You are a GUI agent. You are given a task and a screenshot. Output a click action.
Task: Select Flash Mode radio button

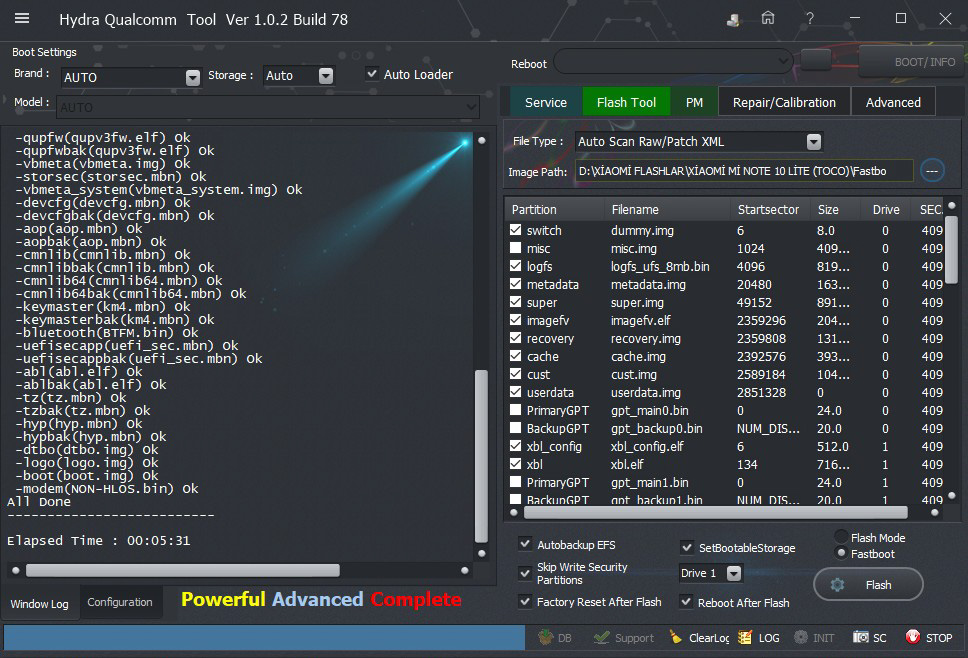841,536
